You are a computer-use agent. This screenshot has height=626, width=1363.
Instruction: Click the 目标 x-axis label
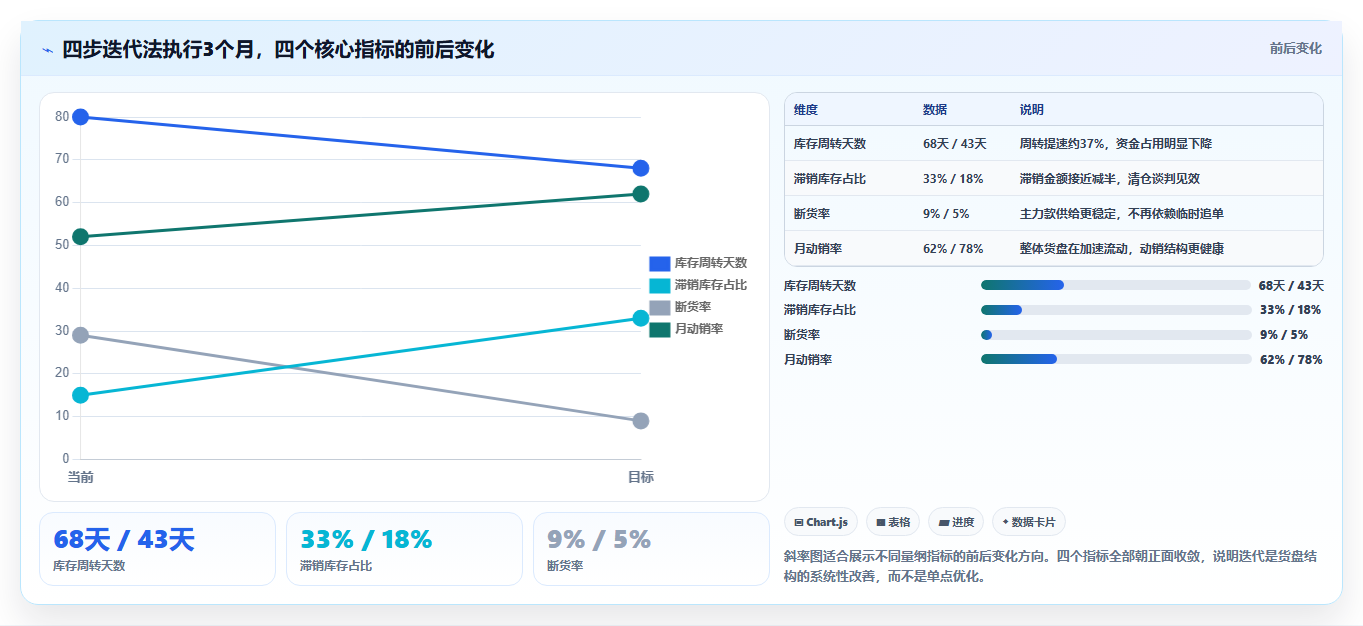[x=641, y=478]
